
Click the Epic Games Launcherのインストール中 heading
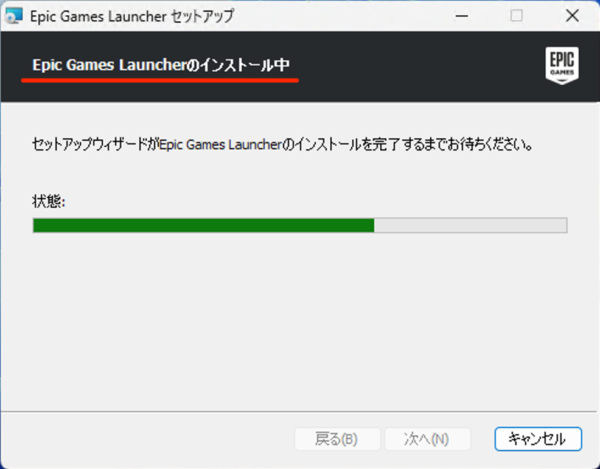pos(161,65)
